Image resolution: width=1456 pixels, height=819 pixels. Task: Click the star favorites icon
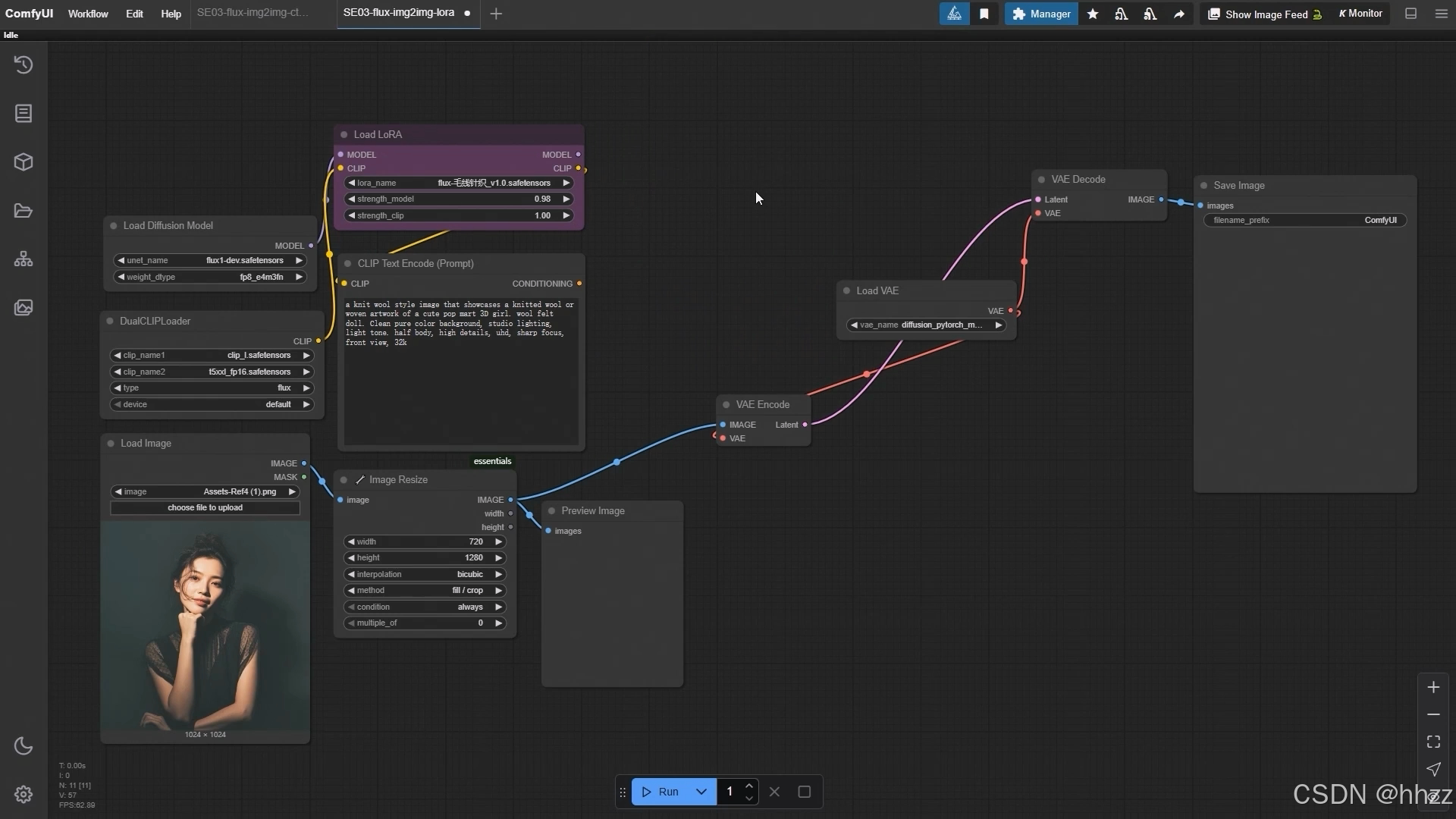[x=1093, y=14]
